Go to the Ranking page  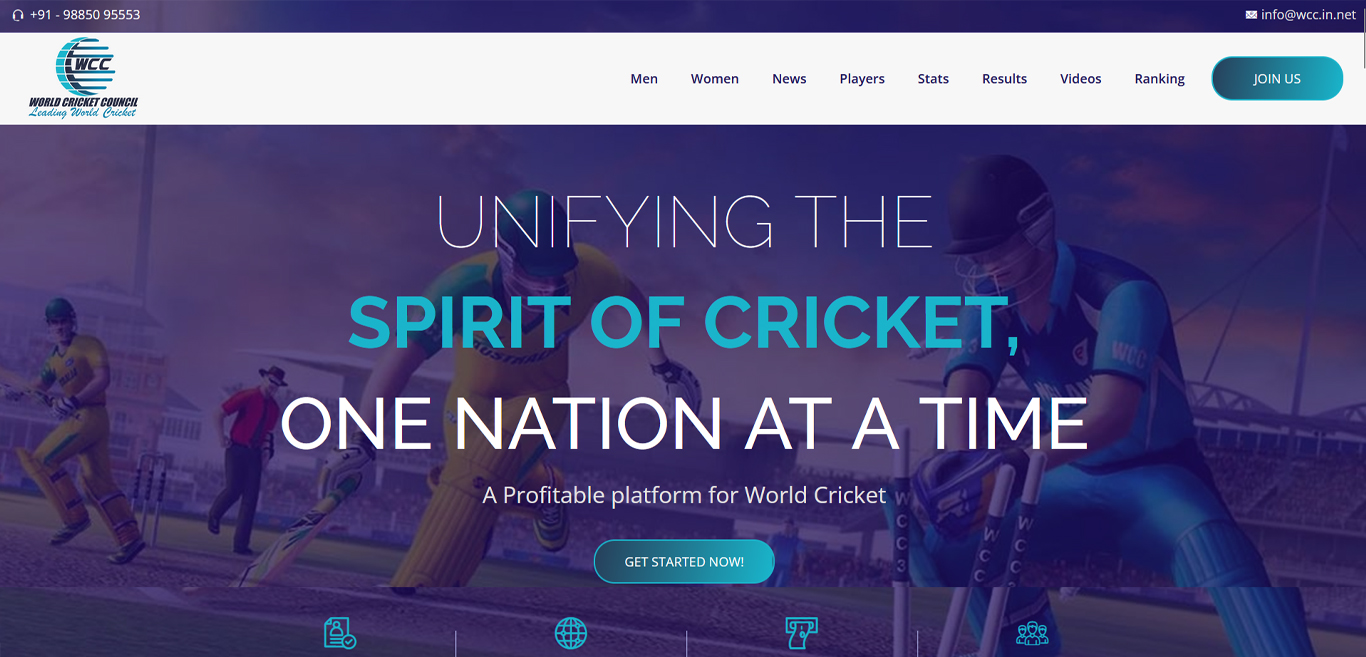[x=1160, y=79]
